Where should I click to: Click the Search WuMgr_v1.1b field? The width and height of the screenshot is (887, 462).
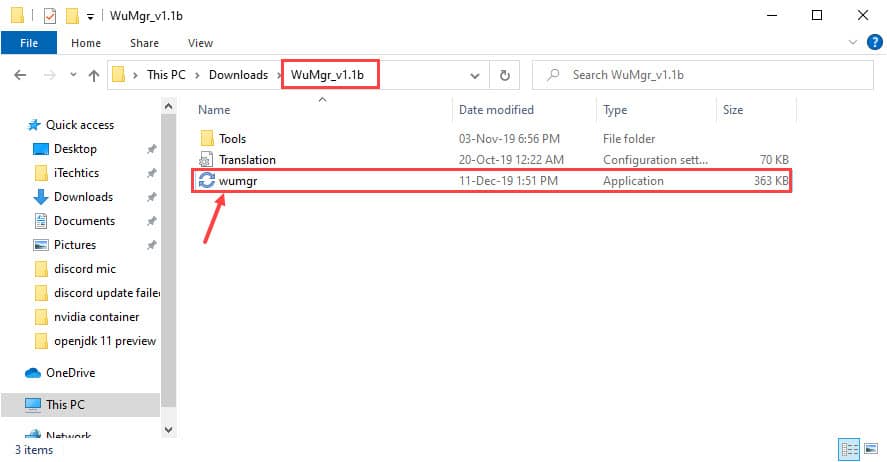[x=703, y=75]
